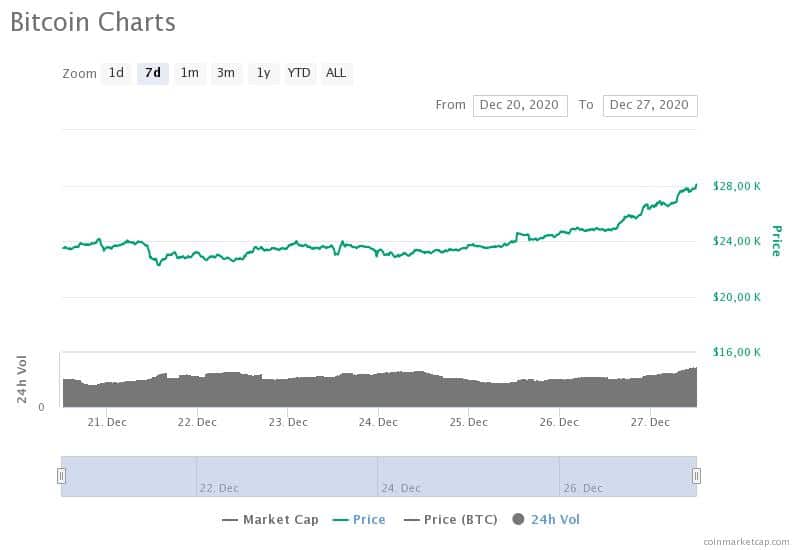
Task: Select the 1d zoom range
Action: pos(116,73)
